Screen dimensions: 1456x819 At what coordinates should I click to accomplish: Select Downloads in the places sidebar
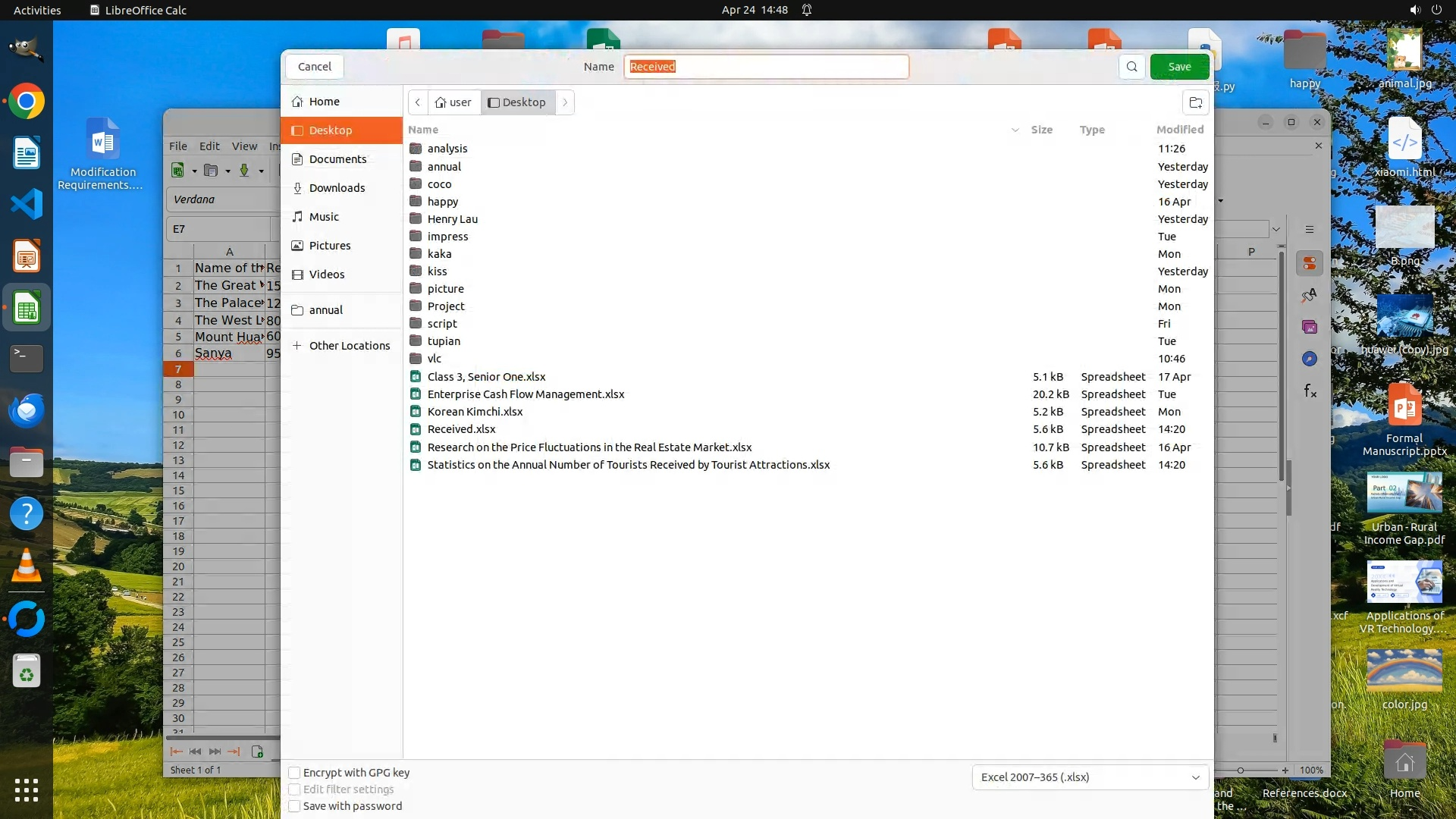[337, 188]
